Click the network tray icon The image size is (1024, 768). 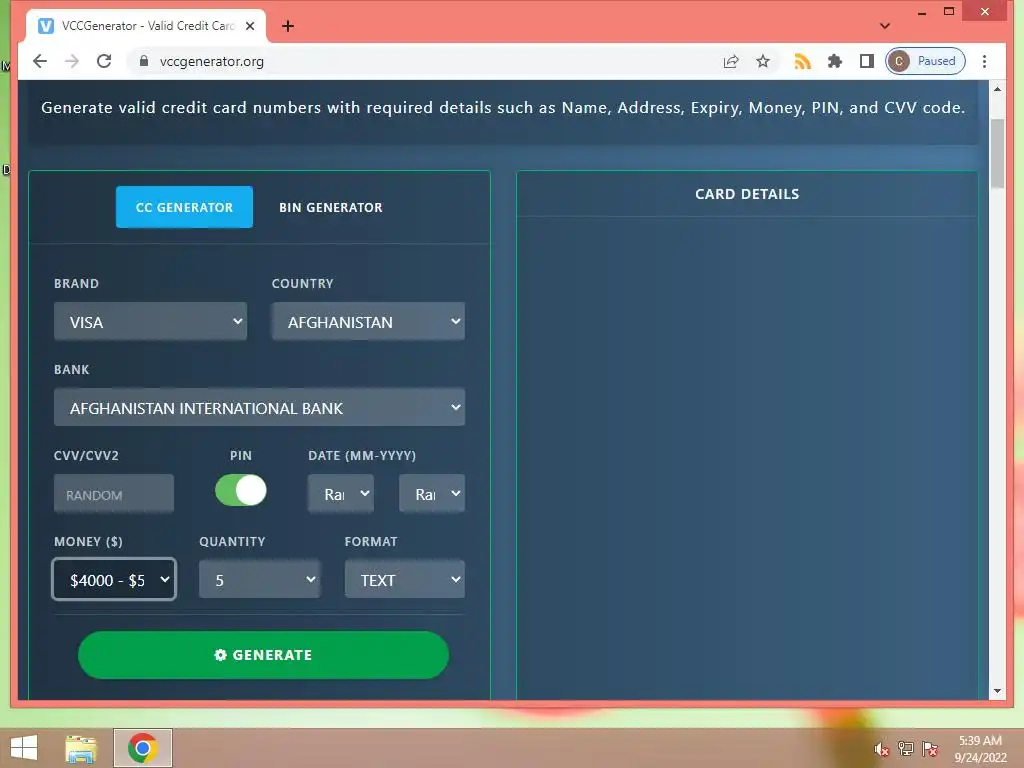(x=906, y=749)
